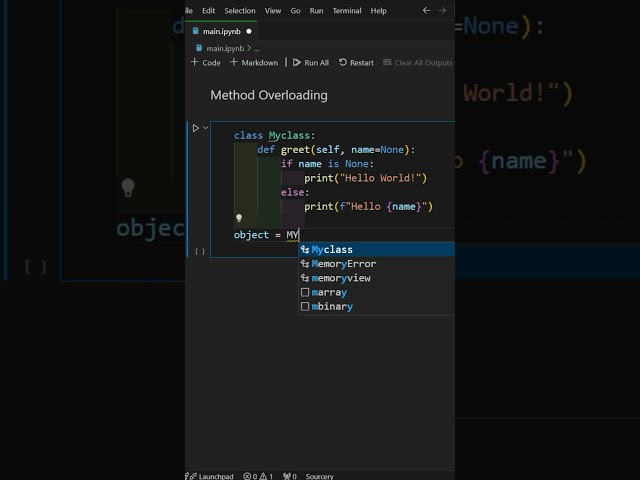Open the Selection menu

240,11
